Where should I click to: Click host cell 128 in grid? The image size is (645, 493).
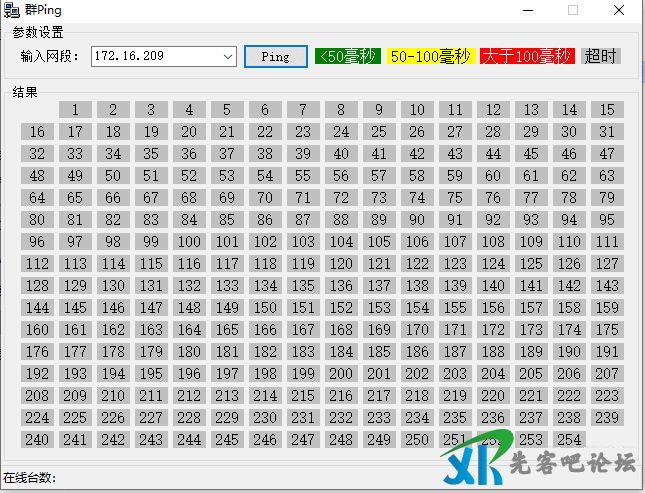[38, 286]
